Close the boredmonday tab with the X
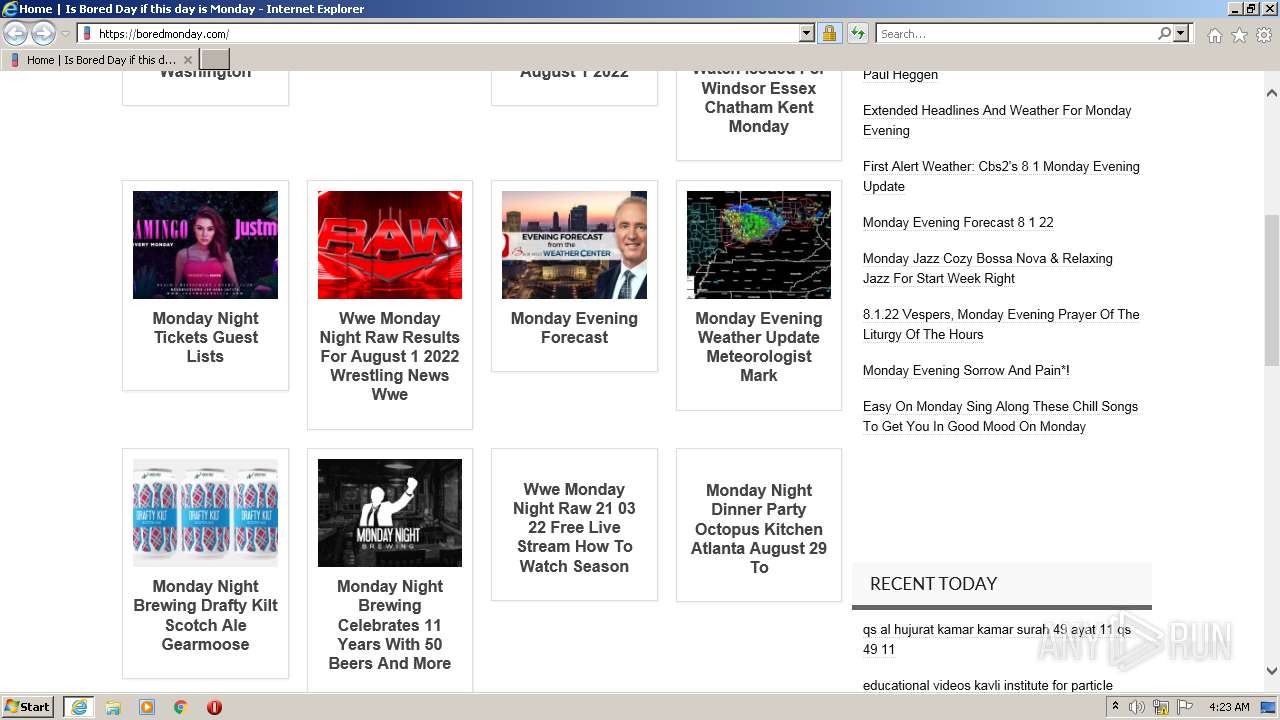 coord(187,60)
